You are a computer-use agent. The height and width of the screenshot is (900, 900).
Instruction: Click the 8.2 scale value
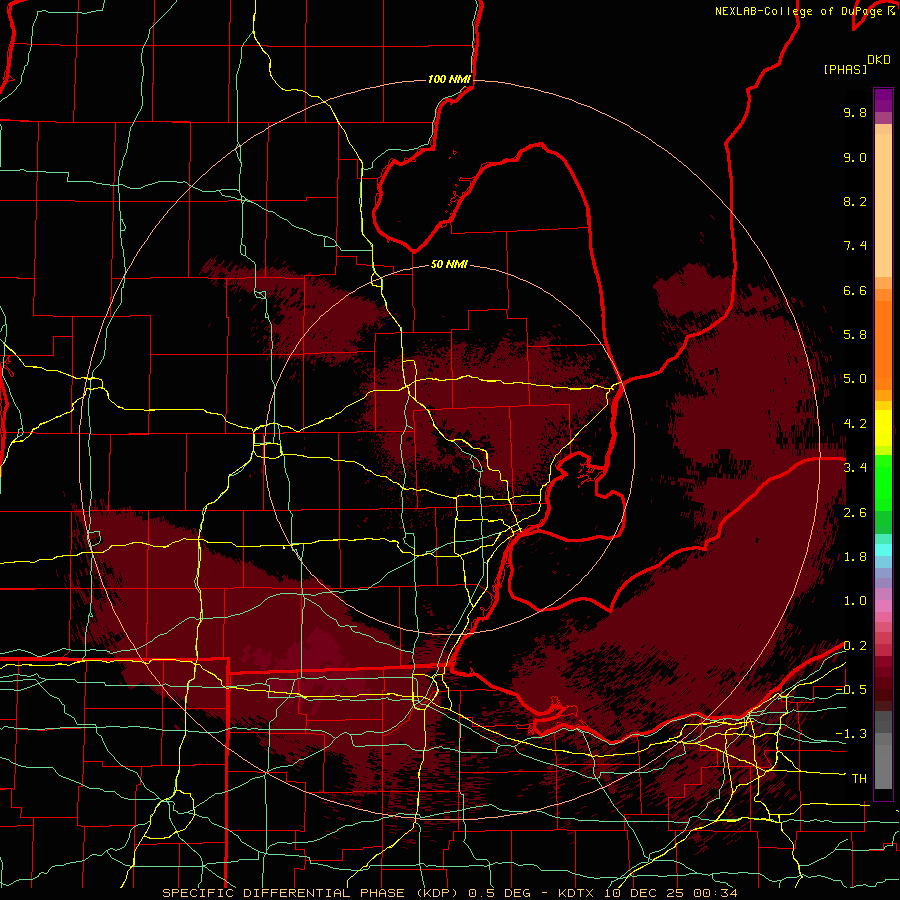pyautogui.click(x=855, y=201)
